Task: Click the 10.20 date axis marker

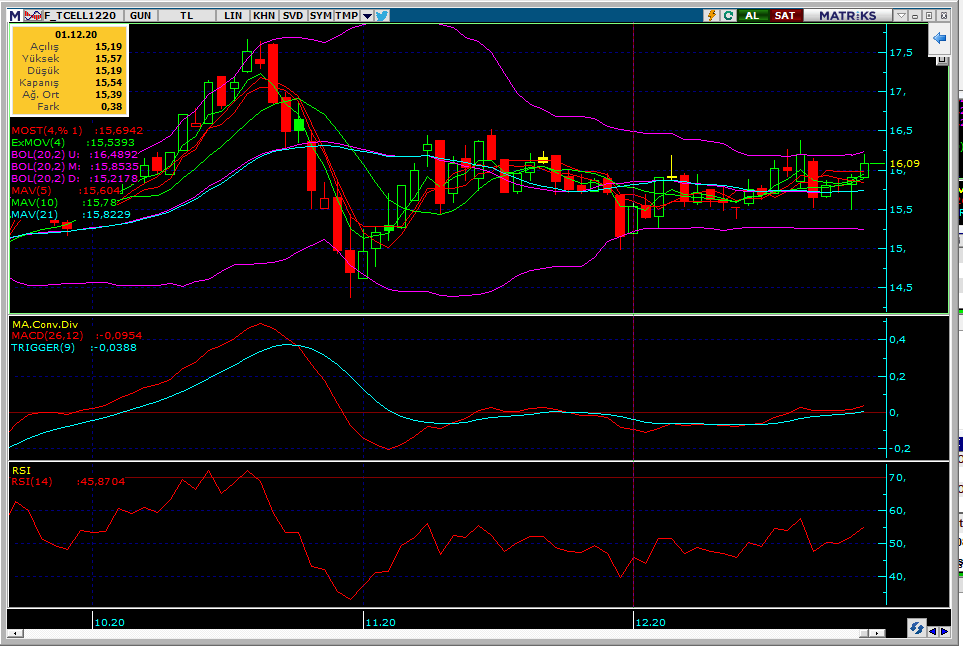Action: point(109,622)
